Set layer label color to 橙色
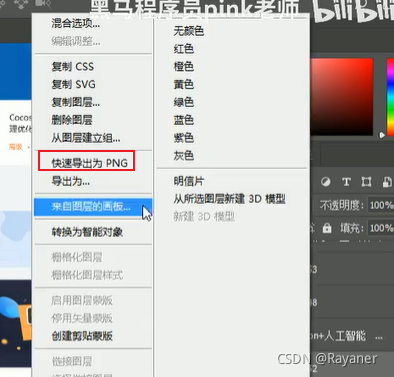Image resolution: width=394 pixels, height=377 pixels. (x=184, y=67)
